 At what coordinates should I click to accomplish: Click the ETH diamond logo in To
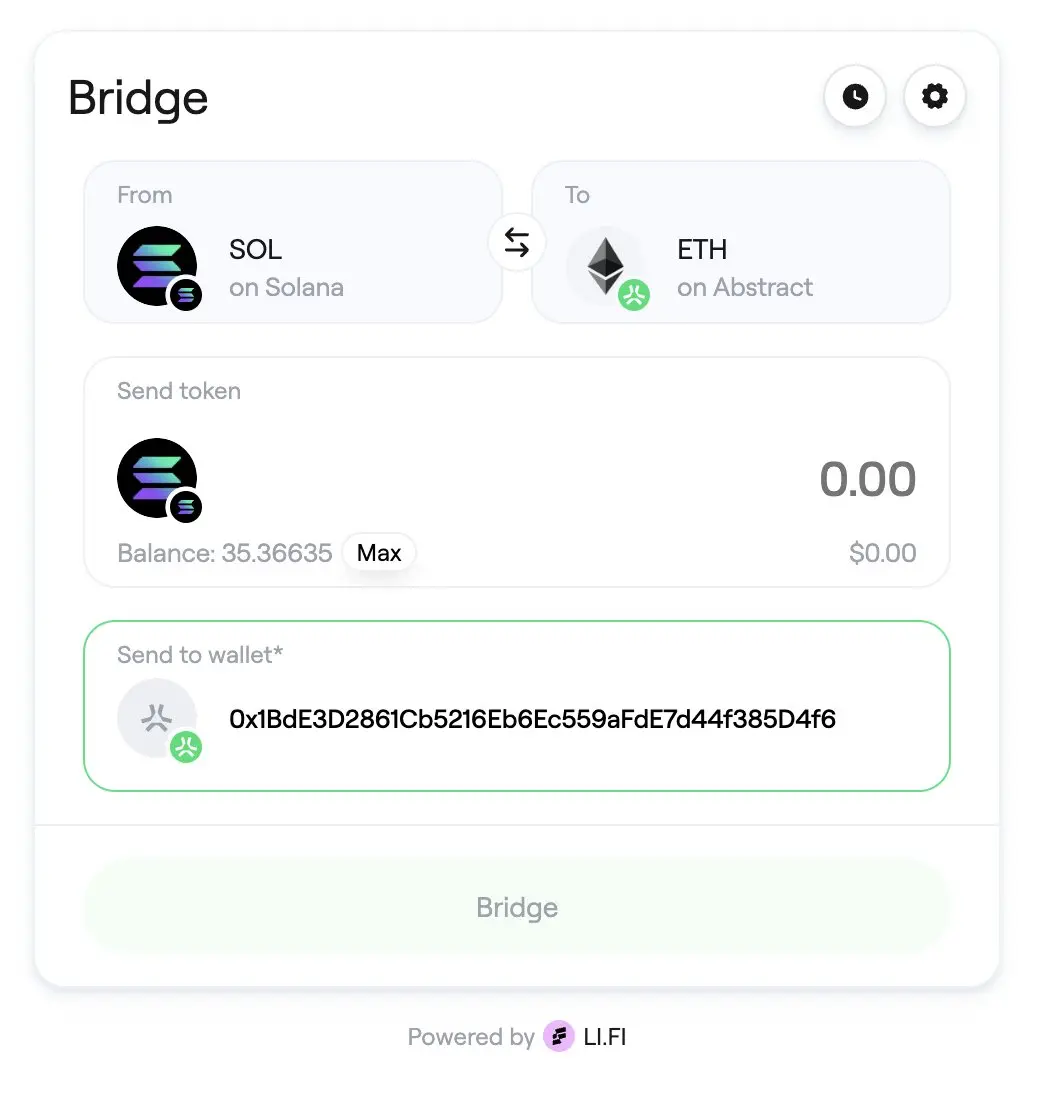tap(605, 266)
